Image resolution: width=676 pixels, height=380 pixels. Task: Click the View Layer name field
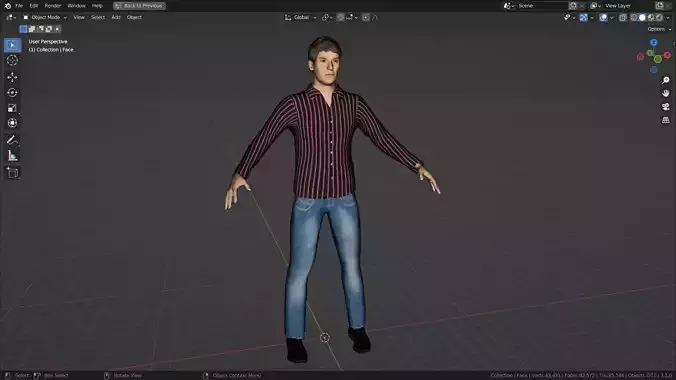(x=629, y=6)
